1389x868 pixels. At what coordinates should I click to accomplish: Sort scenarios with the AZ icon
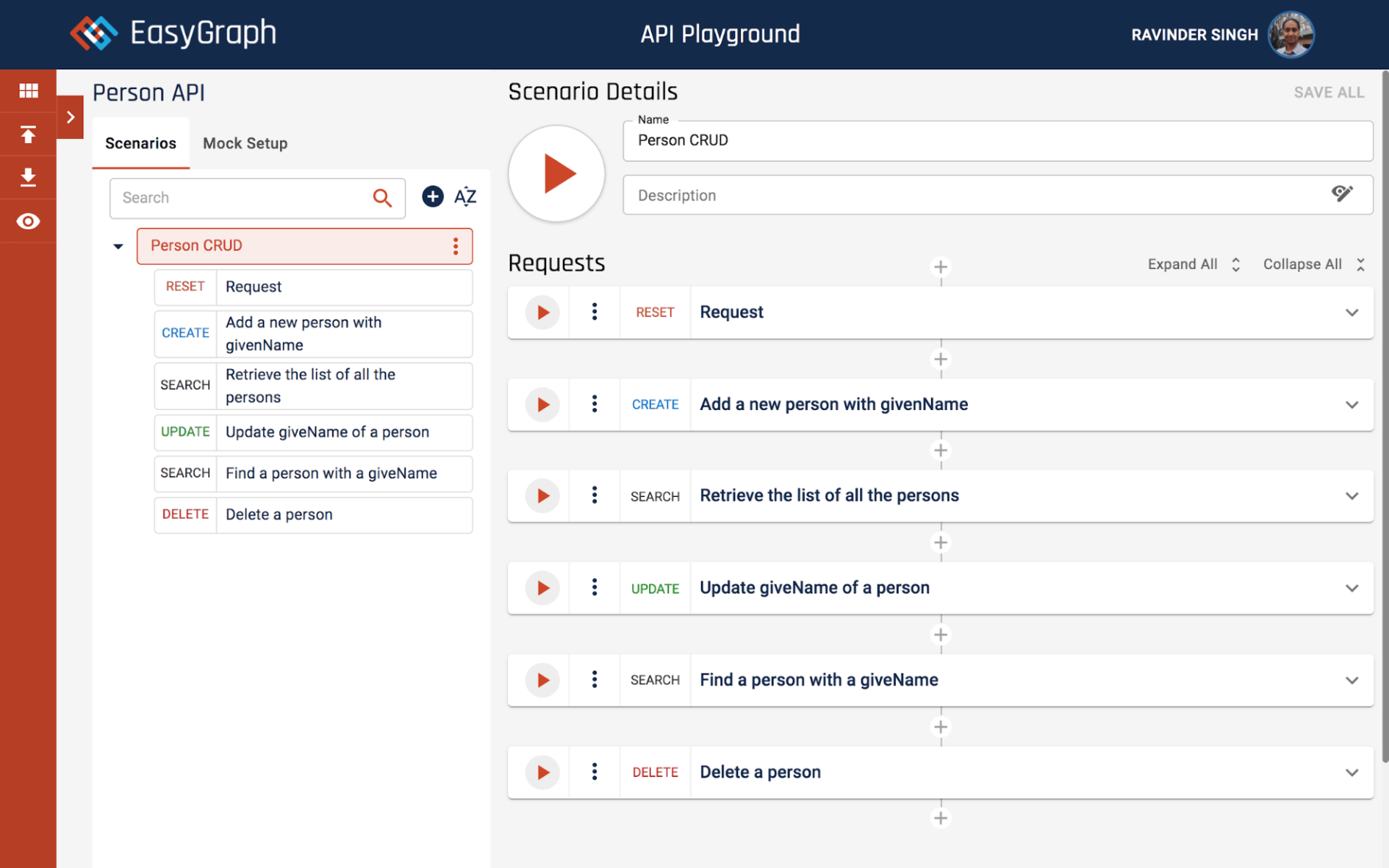click(465, 197)
